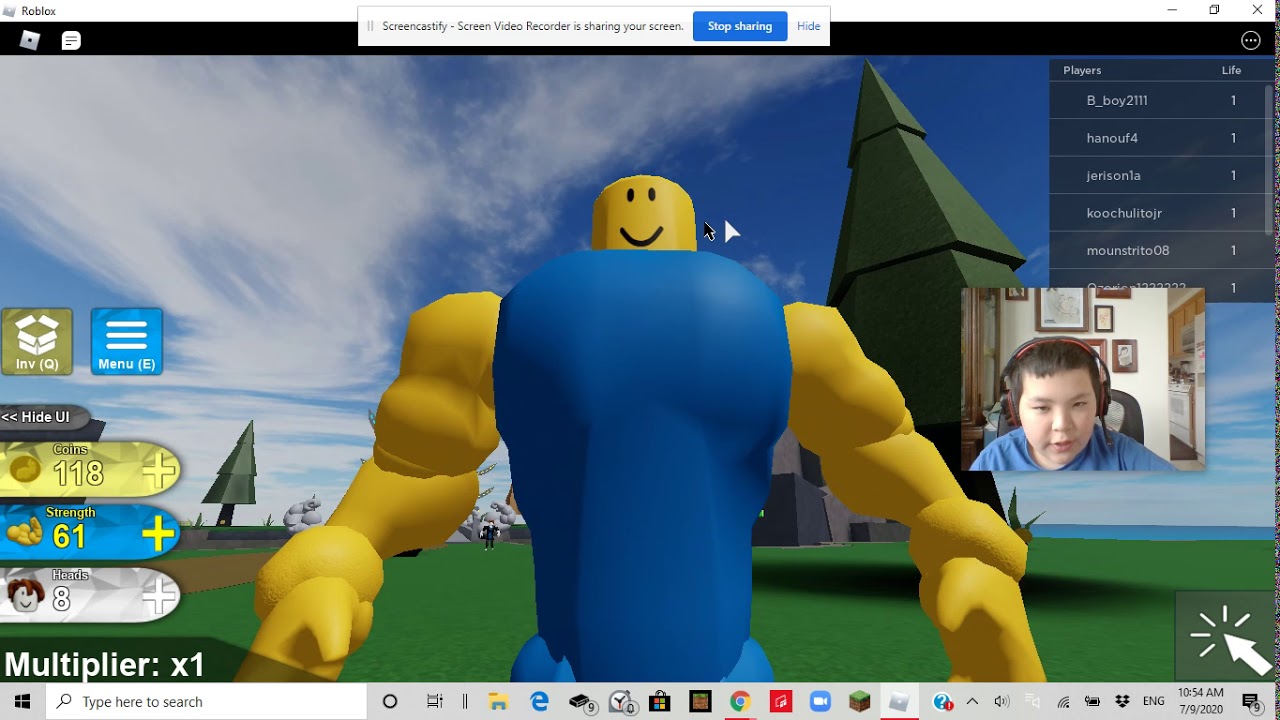The width and height of the screenshot is (1280, 720).
Task: Click the Multiplier: x1 label
Action: (104, 664)
